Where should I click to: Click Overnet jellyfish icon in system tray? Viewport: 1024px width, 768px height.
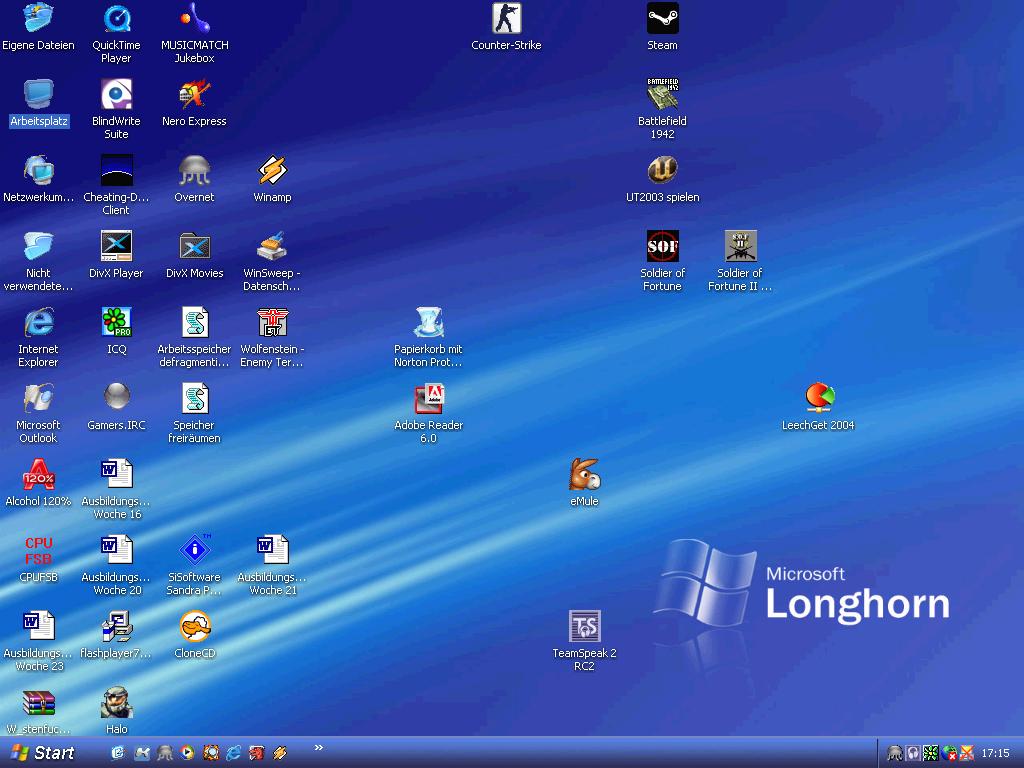tap(895, 754)
